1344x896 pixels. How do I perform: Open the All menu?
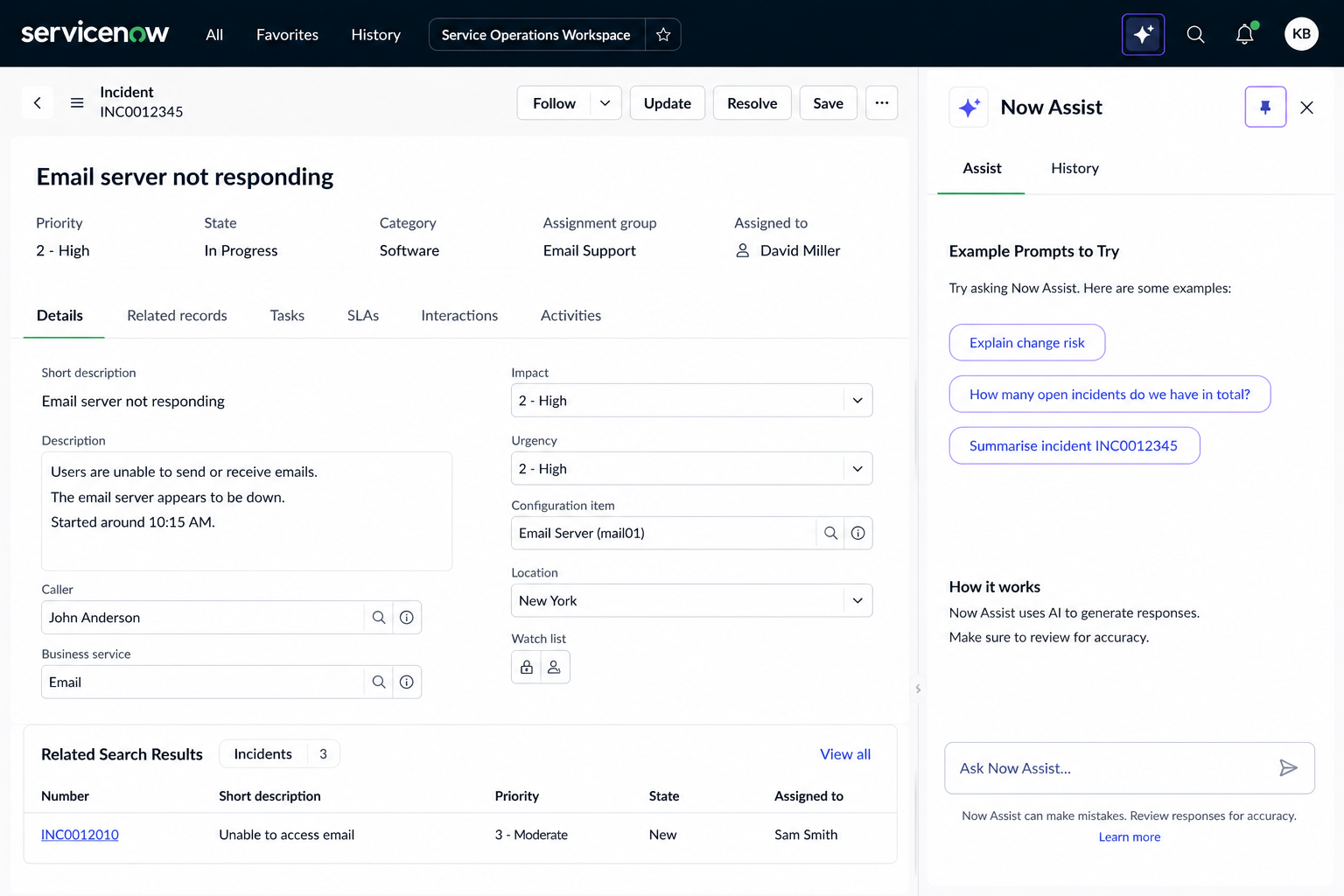point(214,34)
